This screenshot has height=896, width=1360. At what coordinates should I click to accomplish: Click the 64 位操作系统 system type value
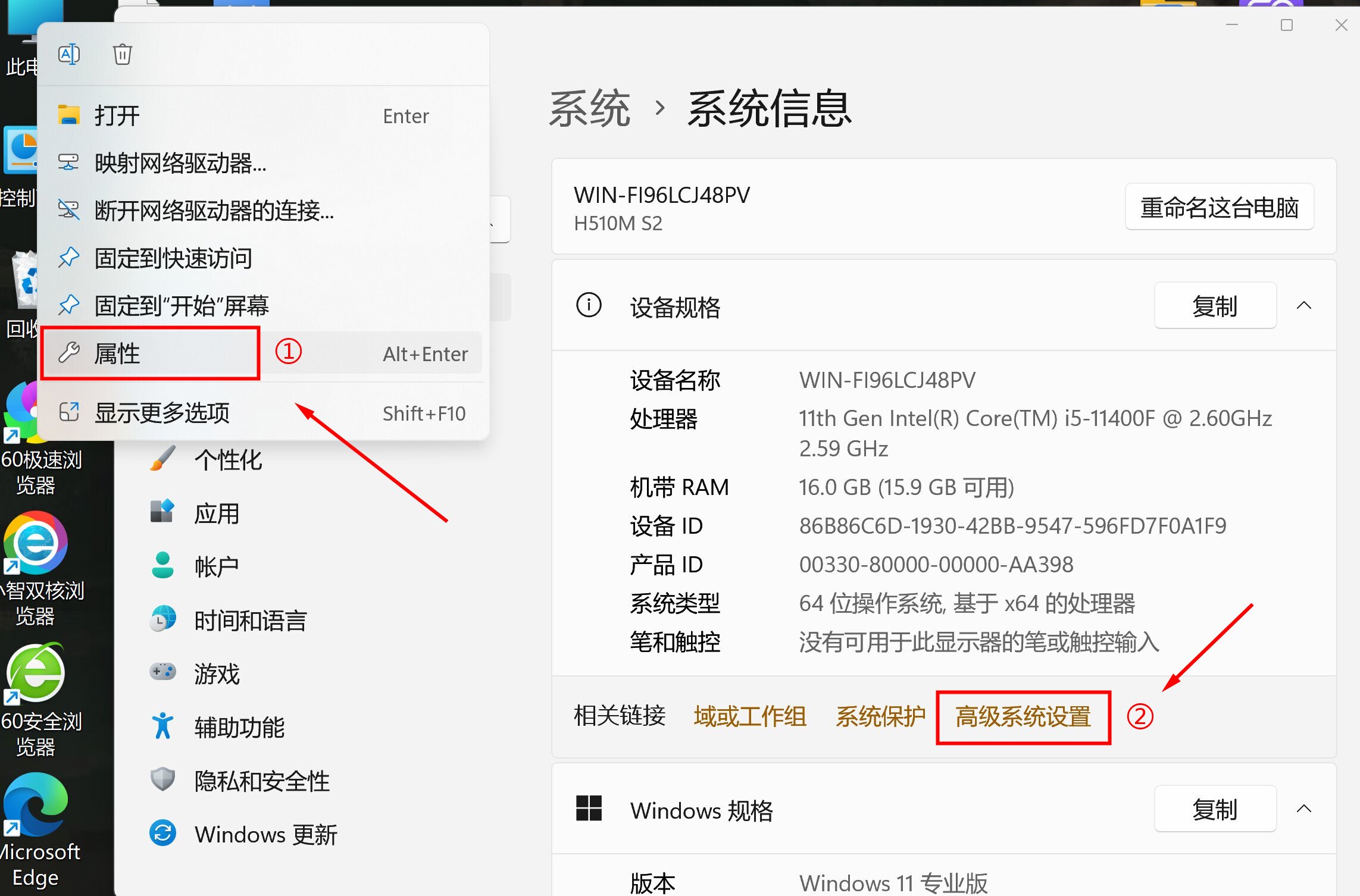(x=967, y=603)
